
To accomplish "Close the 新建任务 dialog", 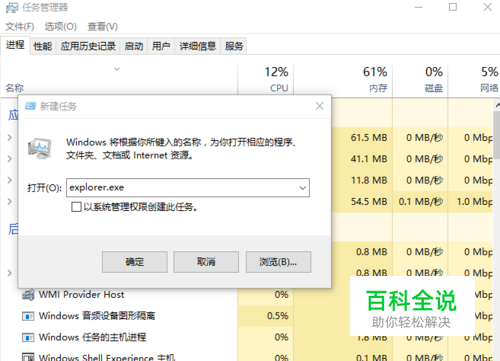I will (x=320, y=106).
